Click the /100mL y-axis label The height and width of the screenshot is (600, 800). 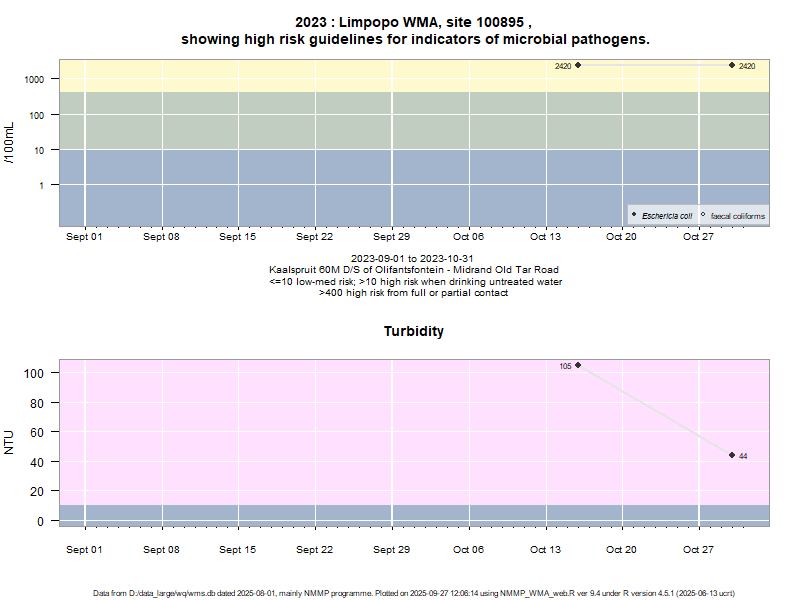pos(11,142)
